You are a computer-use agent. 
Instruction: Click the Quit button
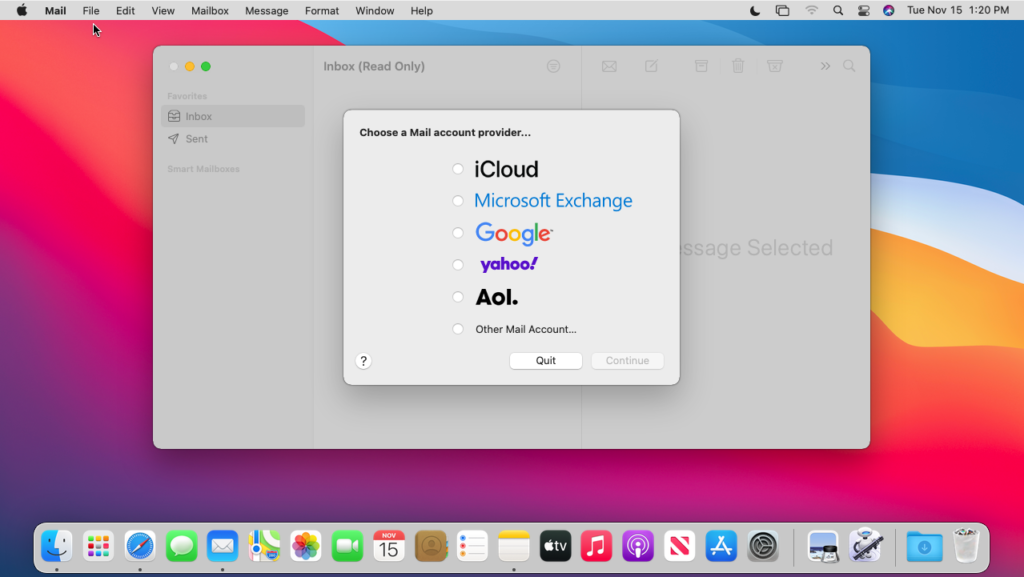545,360
